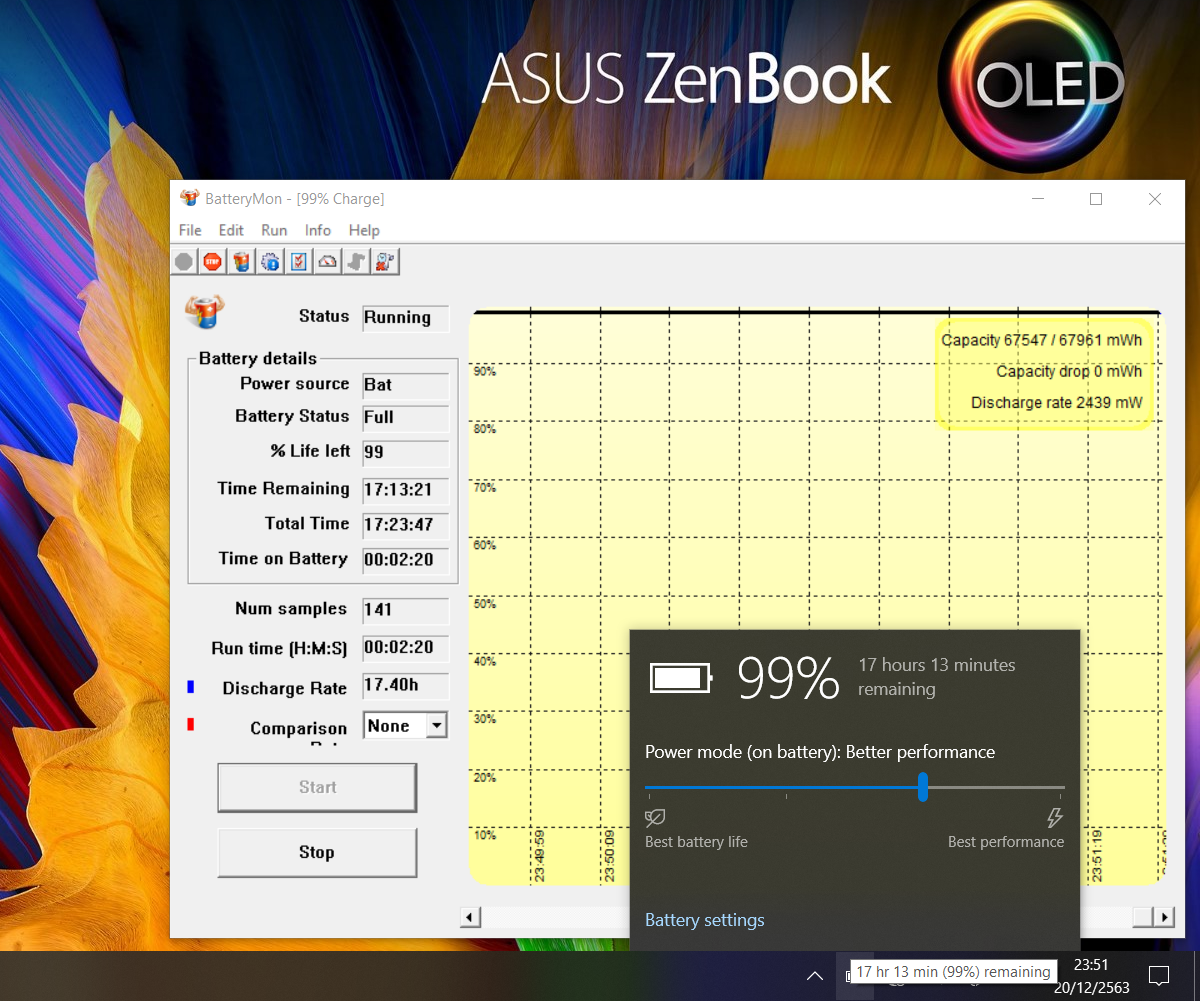Screen dimensions: 1200x1001
Task: Click the Power source field showing Bat
Action: pyautogui.click(x=405, y=385)
